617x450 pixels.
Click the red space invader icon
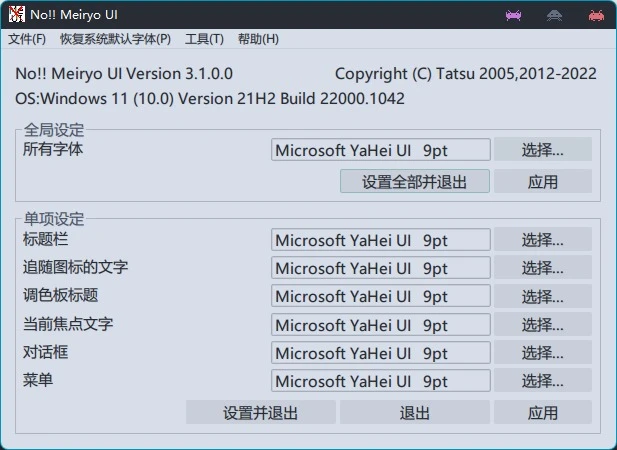click(596, 15)
